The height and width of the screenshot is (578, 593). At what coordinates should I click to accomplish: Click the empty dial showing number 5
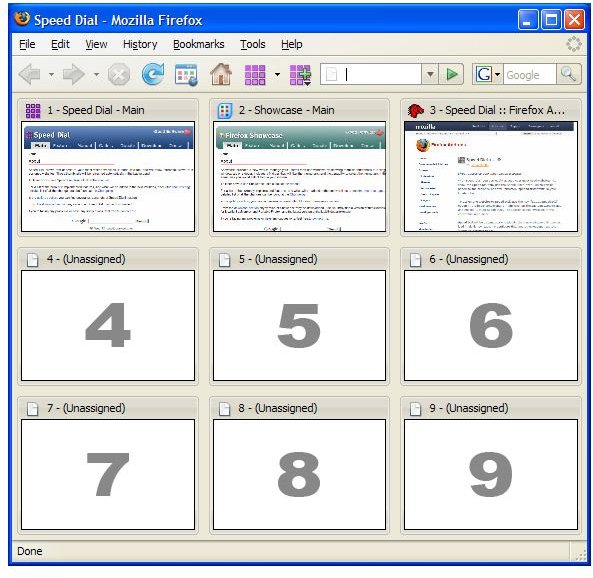pyautogui.click(x=300, y=325)
